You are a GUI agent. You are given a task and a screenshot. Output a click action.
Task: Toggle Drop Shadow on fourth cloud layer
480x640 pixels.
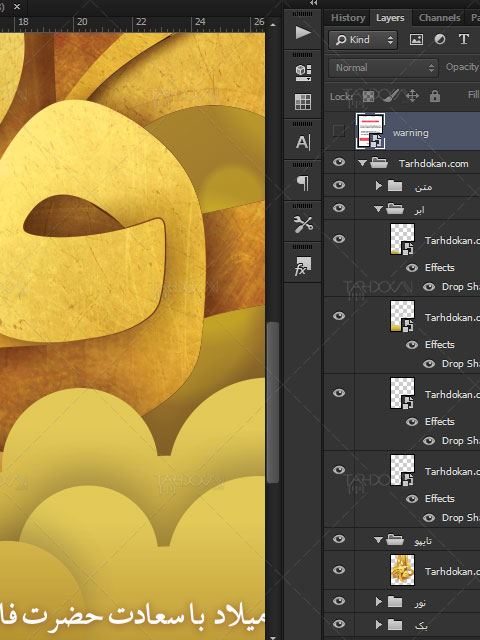coord(429,518)
